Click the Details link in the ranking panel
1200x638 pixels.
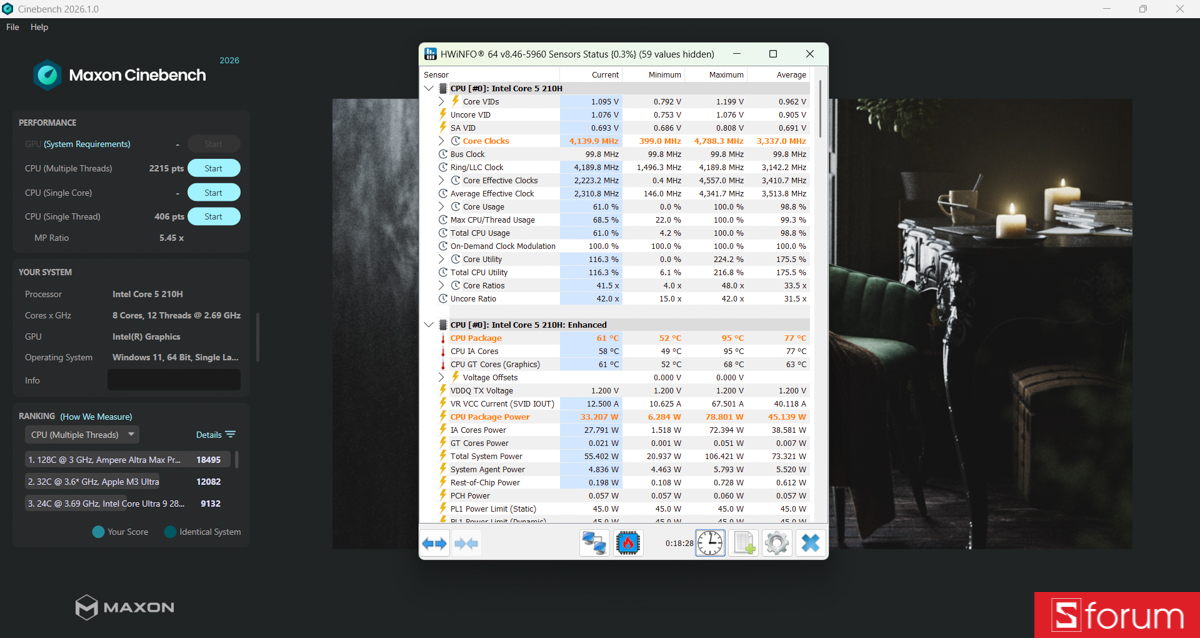(209, 435)
